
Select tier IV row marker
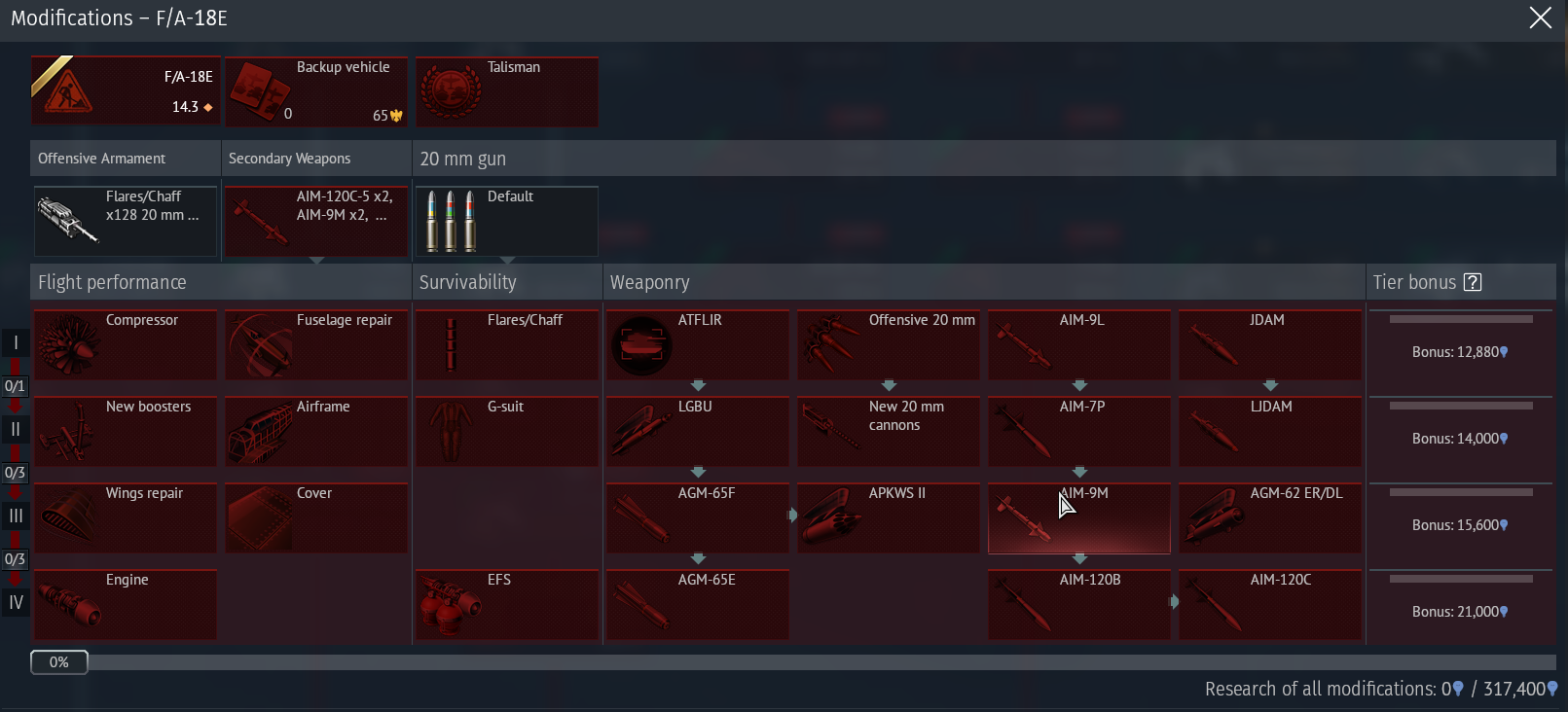[x=16, y=602]
